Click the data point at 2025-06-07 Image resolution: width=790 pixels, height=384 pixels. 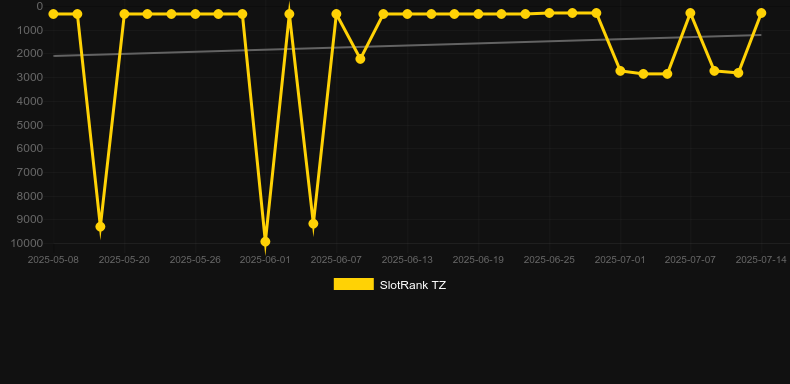(336, 14)
